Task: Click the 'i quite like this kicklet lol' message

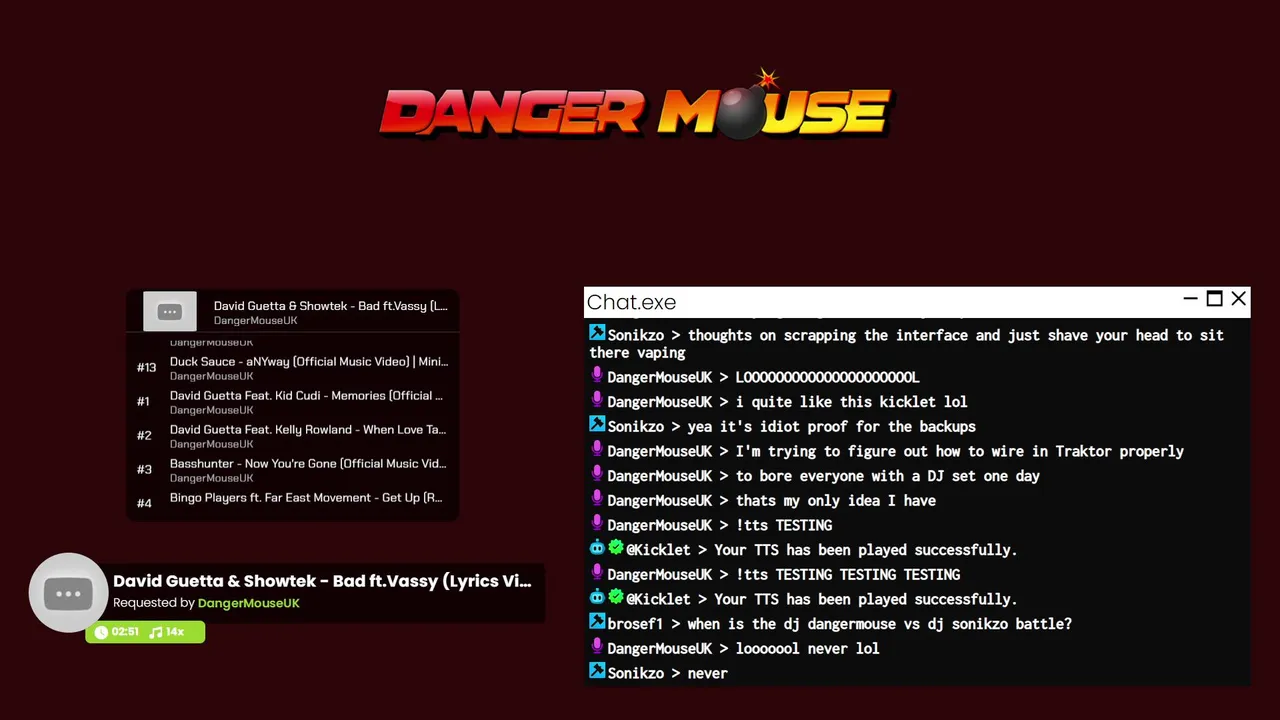Action: pyautogui.click(x=852, y=402)
